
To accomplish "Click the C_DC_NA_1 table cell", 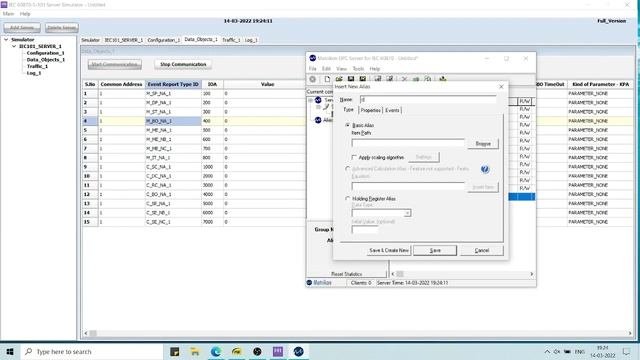I will 173,176.
